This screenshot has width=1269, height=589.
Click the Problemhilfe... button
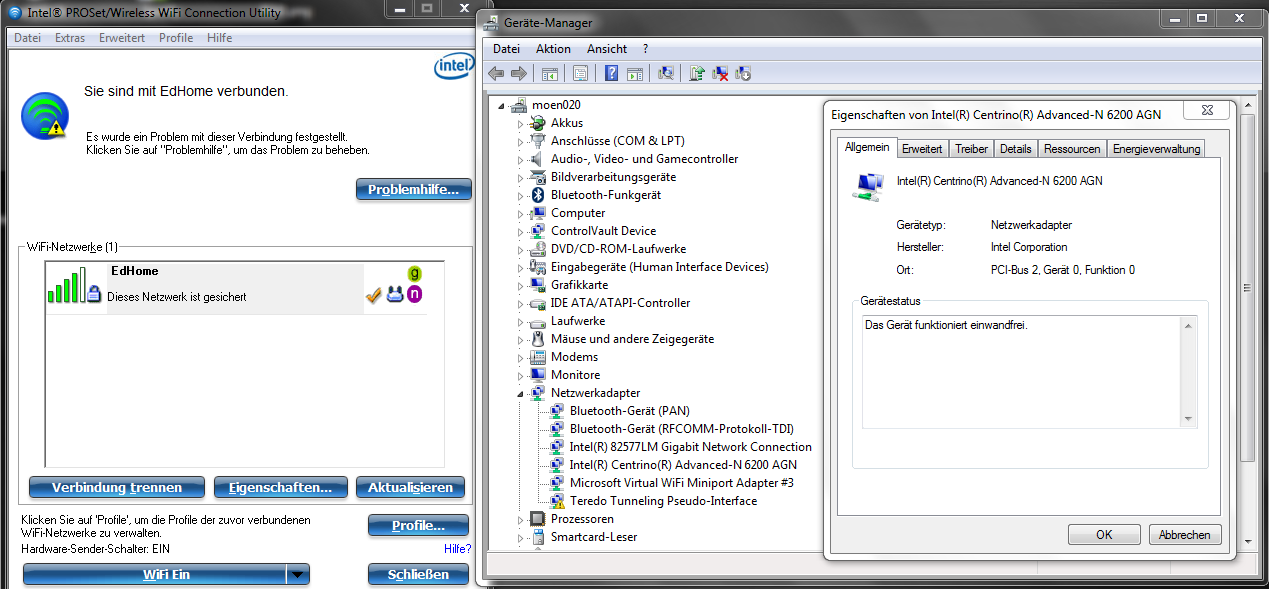pos(414,190)
